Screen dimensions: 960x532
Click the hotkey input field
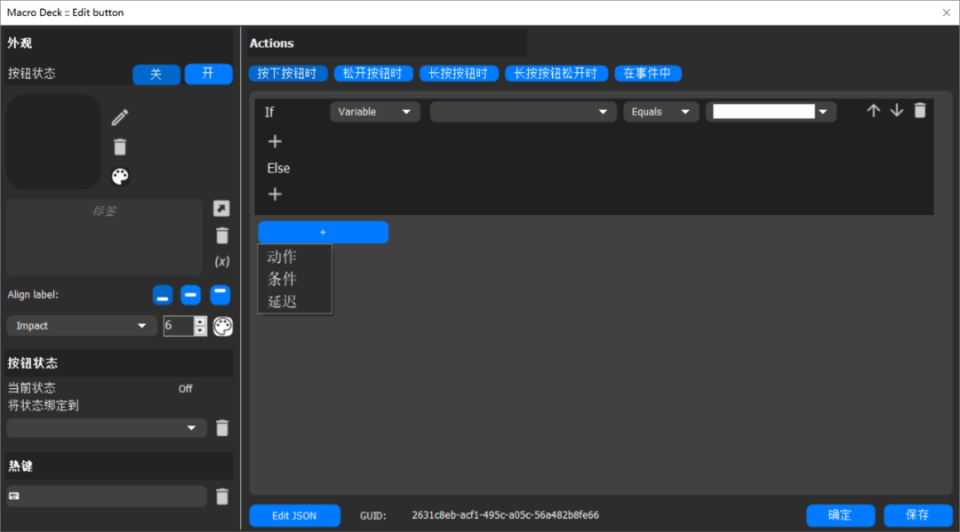(x=107, y=496)
